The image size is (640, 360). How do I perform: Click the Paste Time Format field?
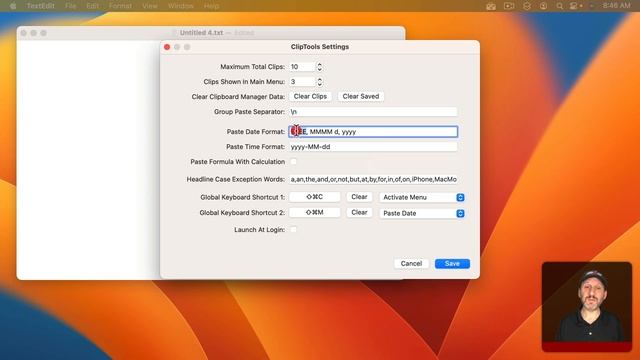pos(373,147)
